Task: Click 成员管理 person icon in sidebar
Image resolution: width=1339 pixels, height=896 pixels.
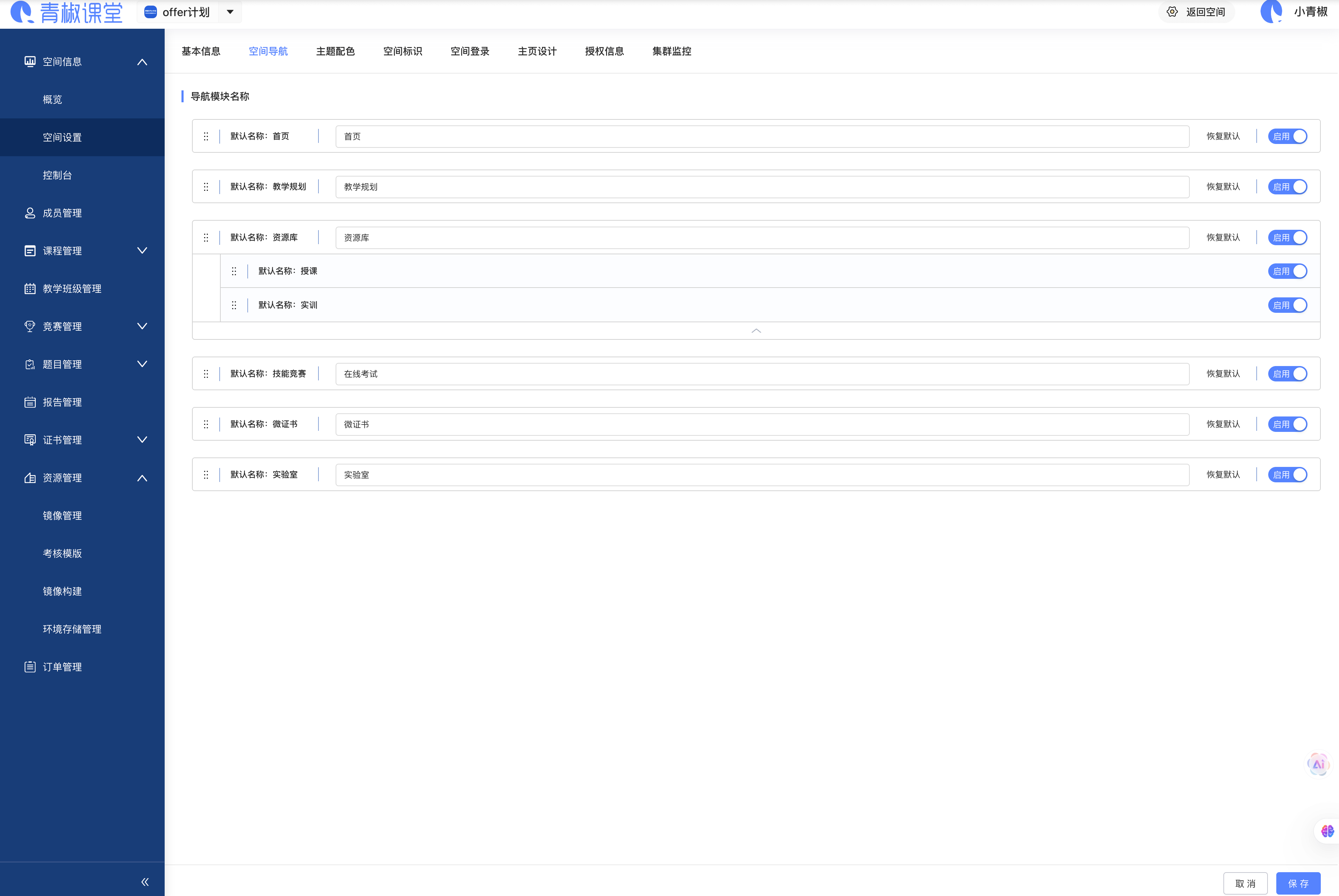Action: point(30,213)
